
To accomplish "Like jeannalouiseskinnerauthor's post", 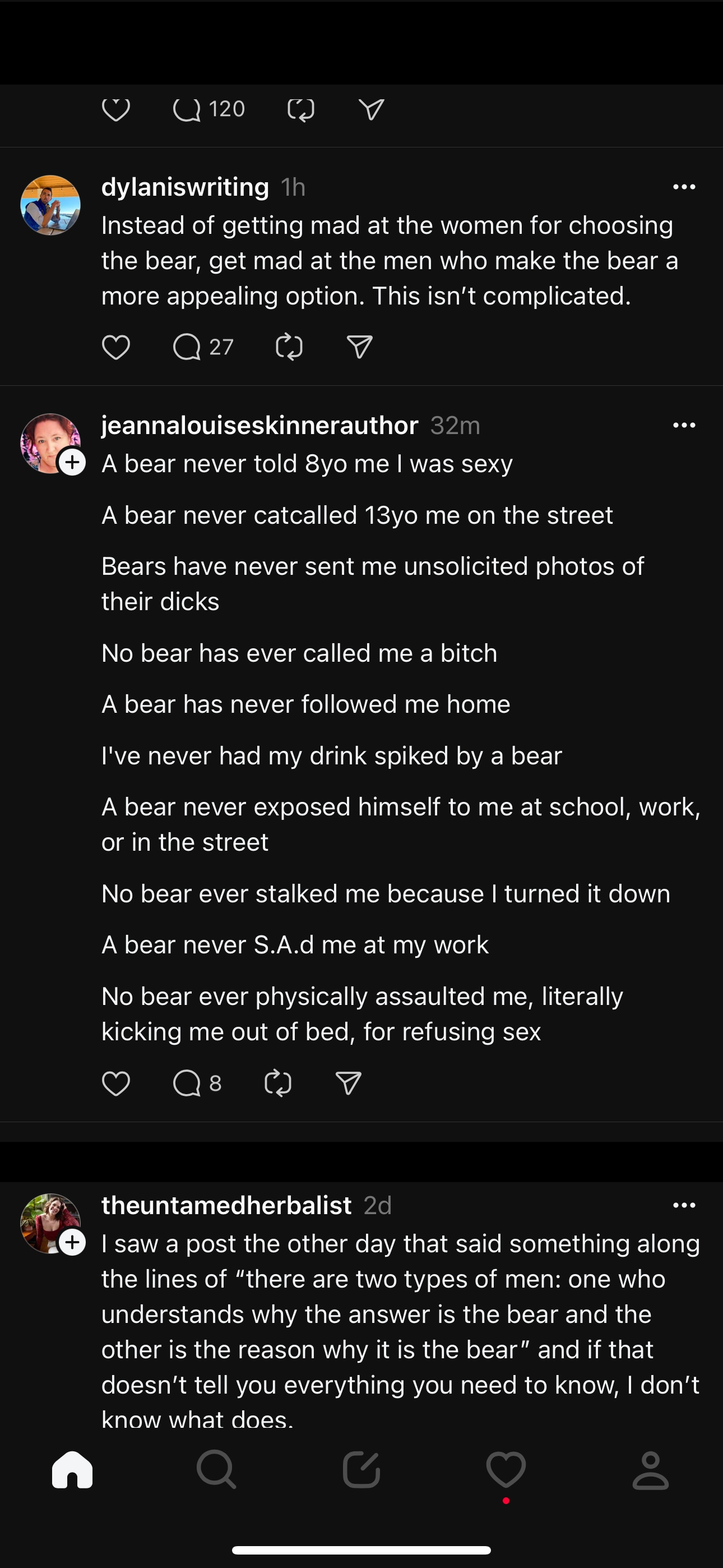I will [115, 1083].
